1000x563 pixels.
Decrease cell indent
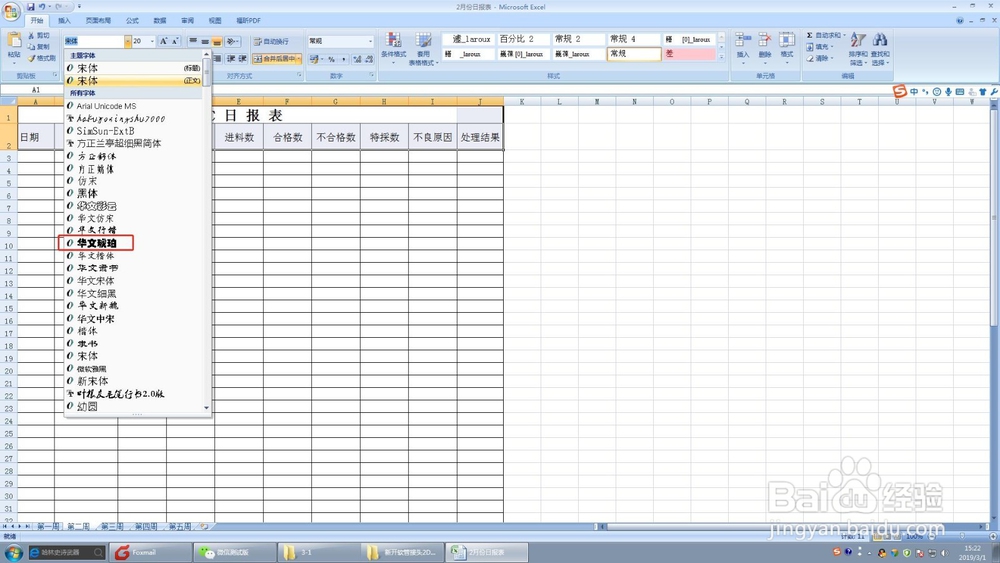tap(231, 59)
